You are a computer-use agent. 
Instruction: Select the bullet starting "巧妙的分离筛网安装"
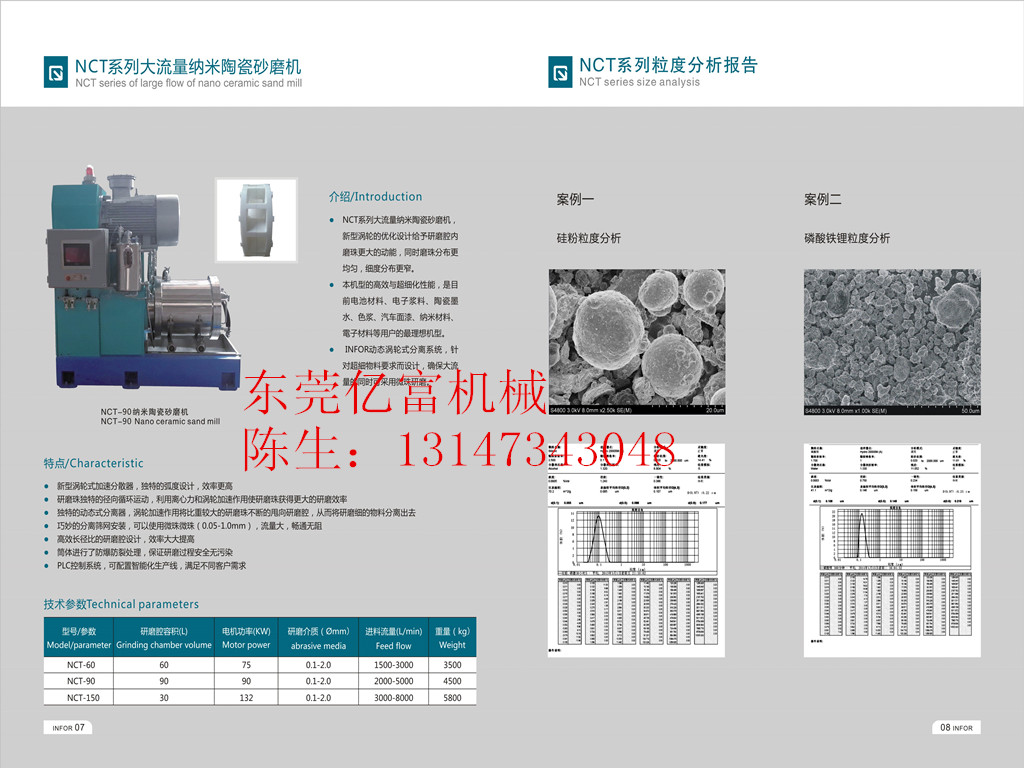click(x=189, y=526)
